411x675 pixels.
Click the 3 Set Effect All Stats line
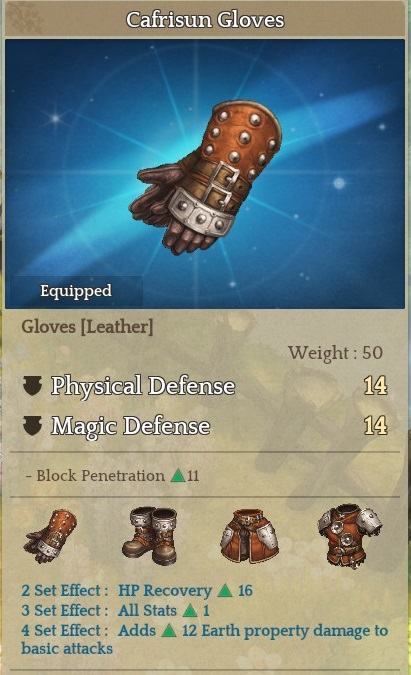coord(115,610)
